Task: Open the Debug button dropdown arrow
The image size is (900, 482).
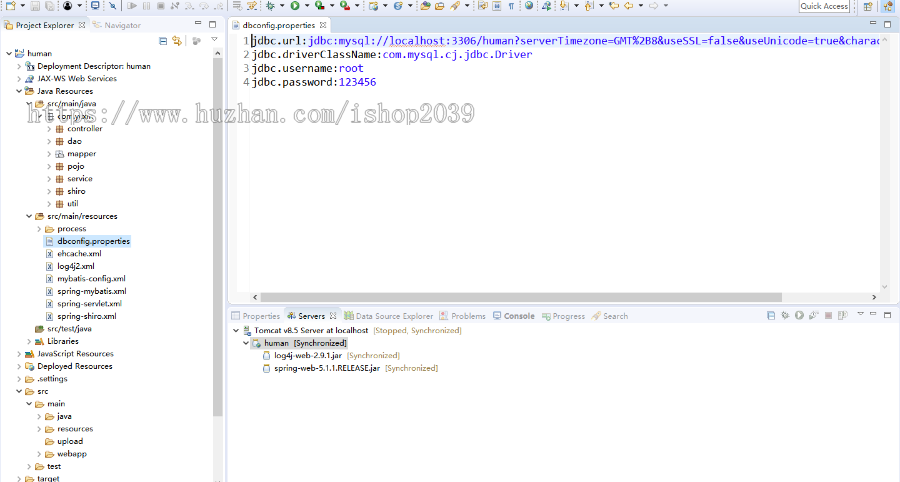Action: [x=282, y=6]
